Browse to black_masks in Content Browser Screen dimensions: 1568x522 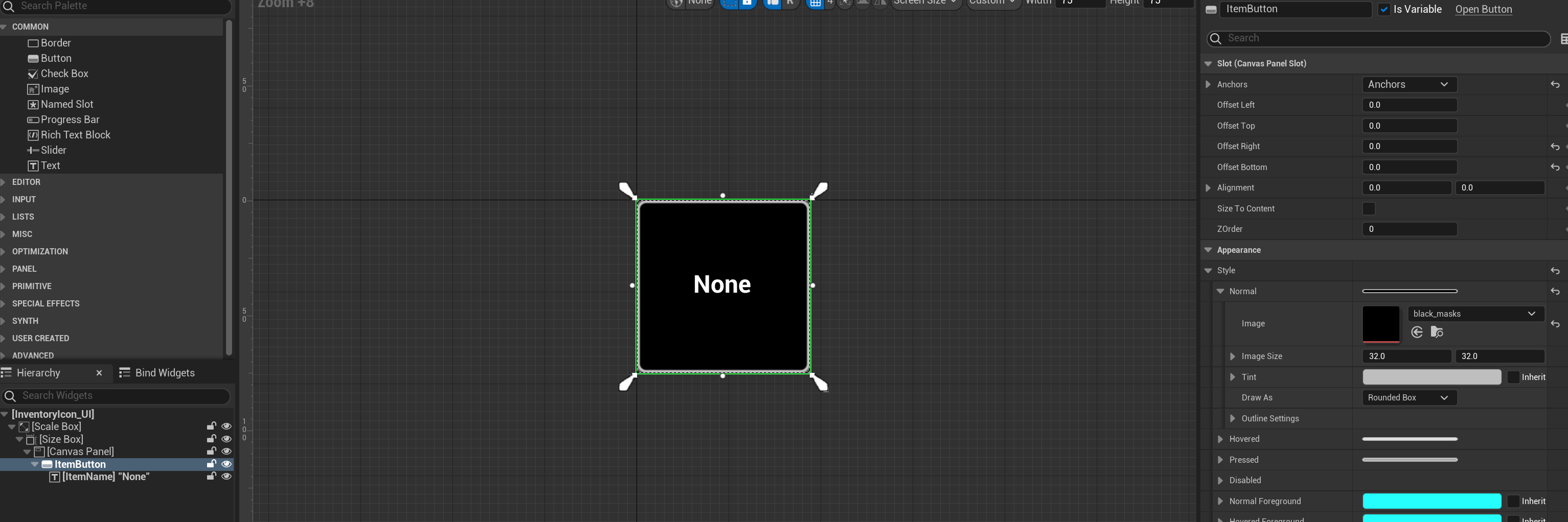click(x=1437, y=332)
